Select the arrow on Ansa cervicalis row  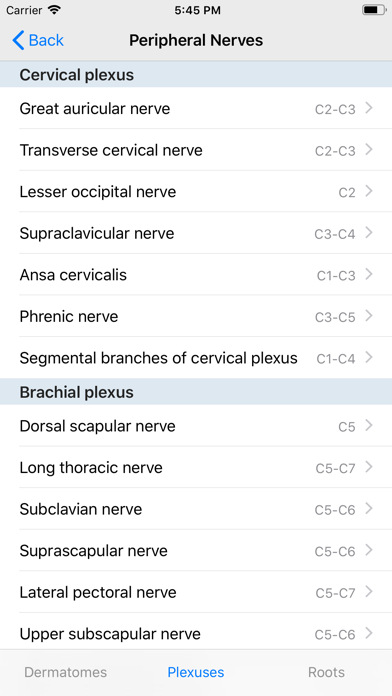coord(368,274)
